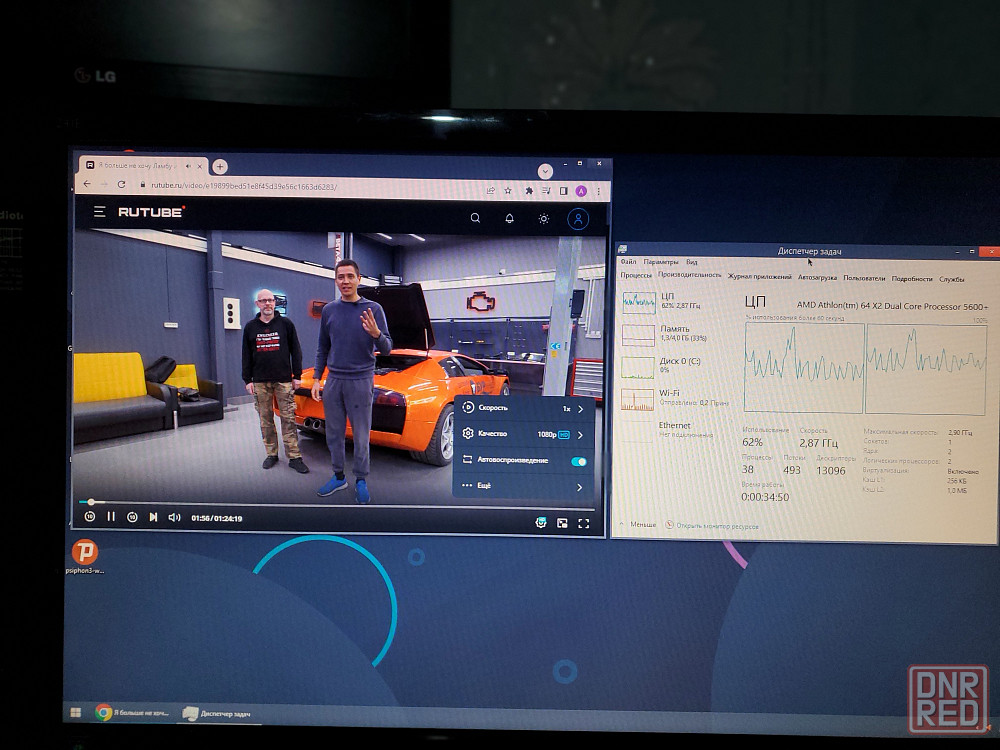The width and height of the screenshot is (1000, 750).
Task: Pause the video
Action: (111, 517)
